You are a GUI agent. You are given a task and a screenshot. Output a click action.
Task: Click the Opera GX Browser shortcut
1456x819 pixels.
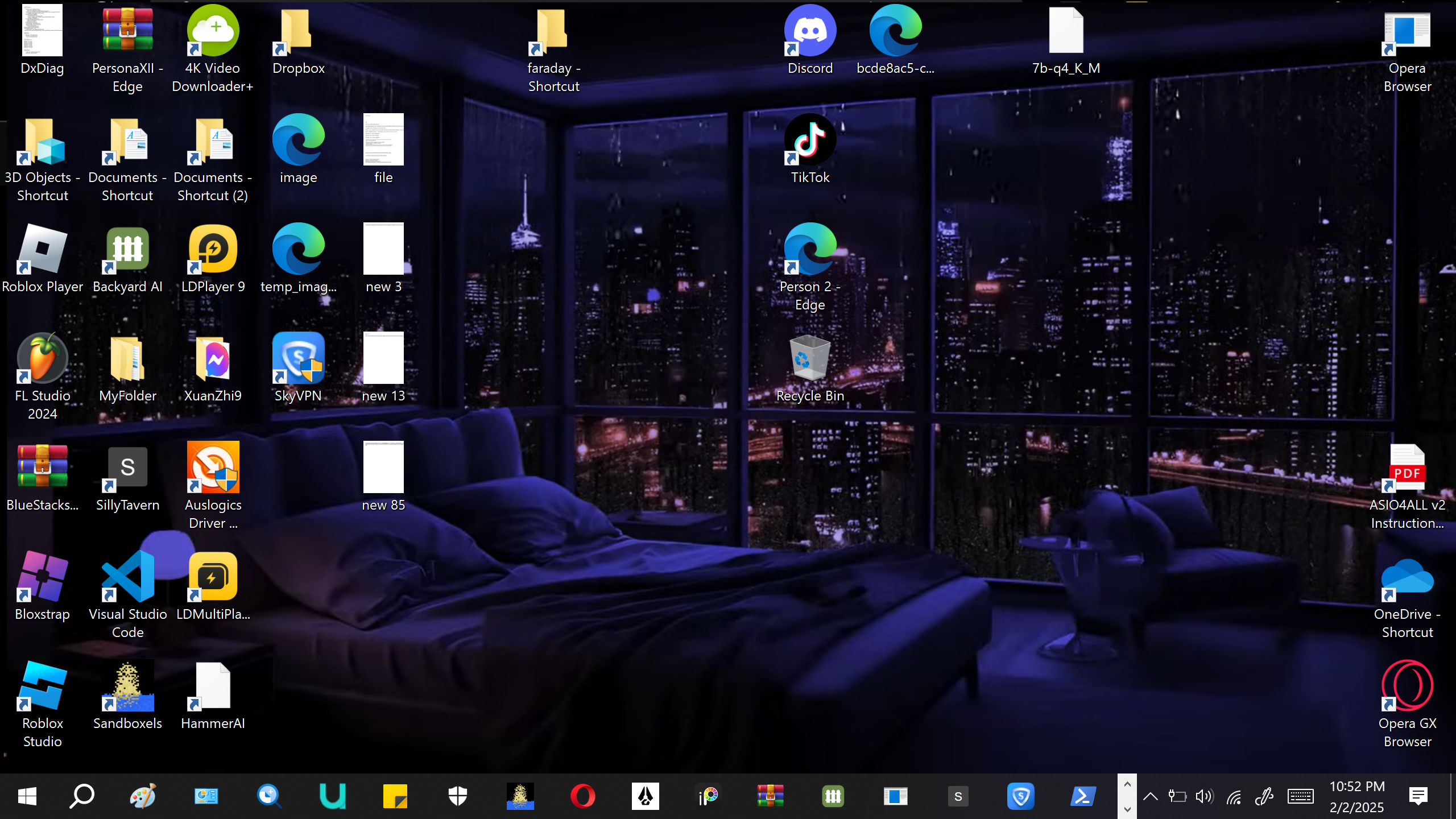point(1407,686)
